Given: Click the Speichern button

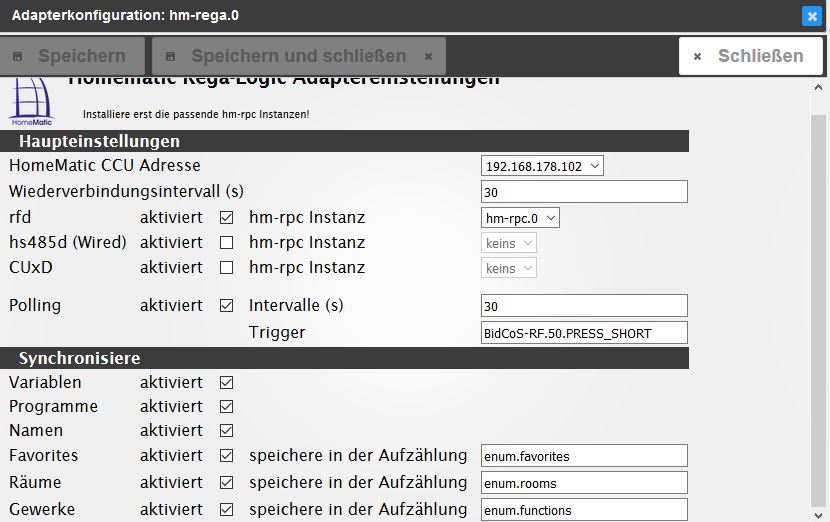Looking at the screenshot, I should tap(72, 56).
